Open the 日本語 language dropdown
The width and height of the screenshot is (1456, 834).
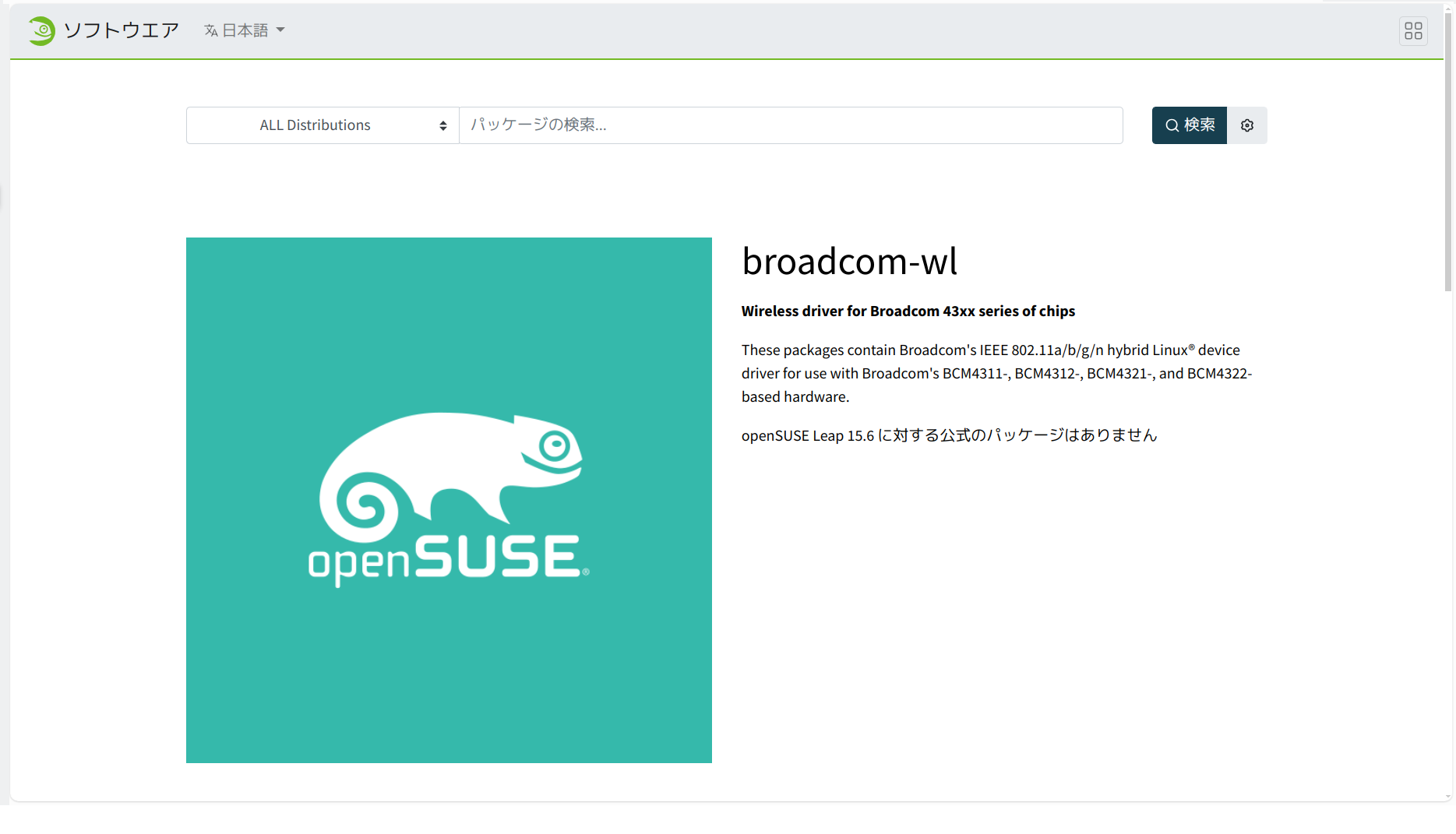tap(245, 30)
